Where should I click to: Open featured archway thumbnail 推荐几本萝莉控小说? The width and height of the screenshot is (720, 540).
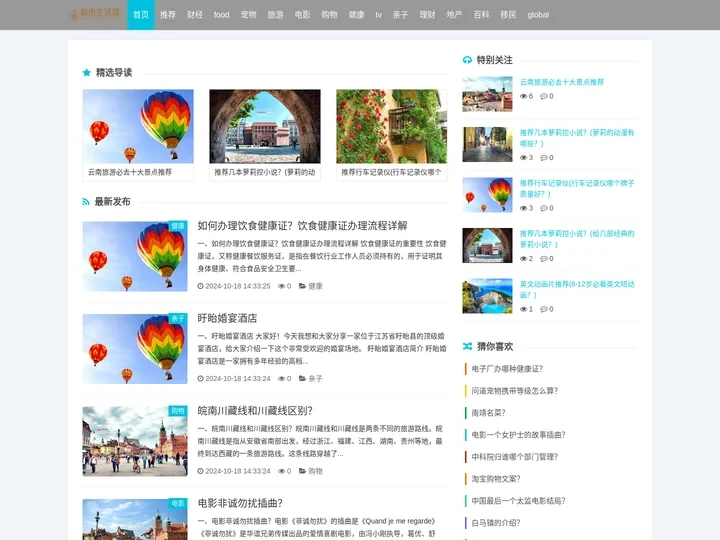(265, 126)
